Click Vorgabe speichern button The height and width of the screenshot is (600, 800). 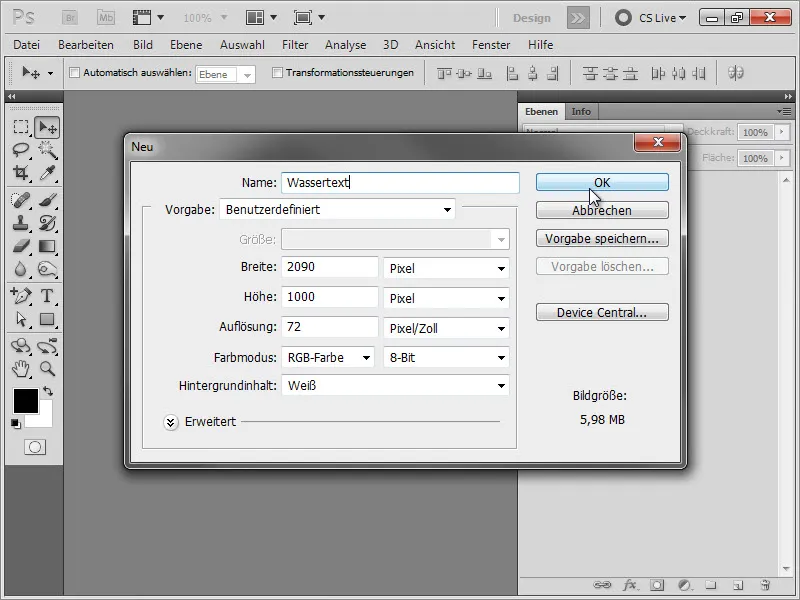coord(602,238)
